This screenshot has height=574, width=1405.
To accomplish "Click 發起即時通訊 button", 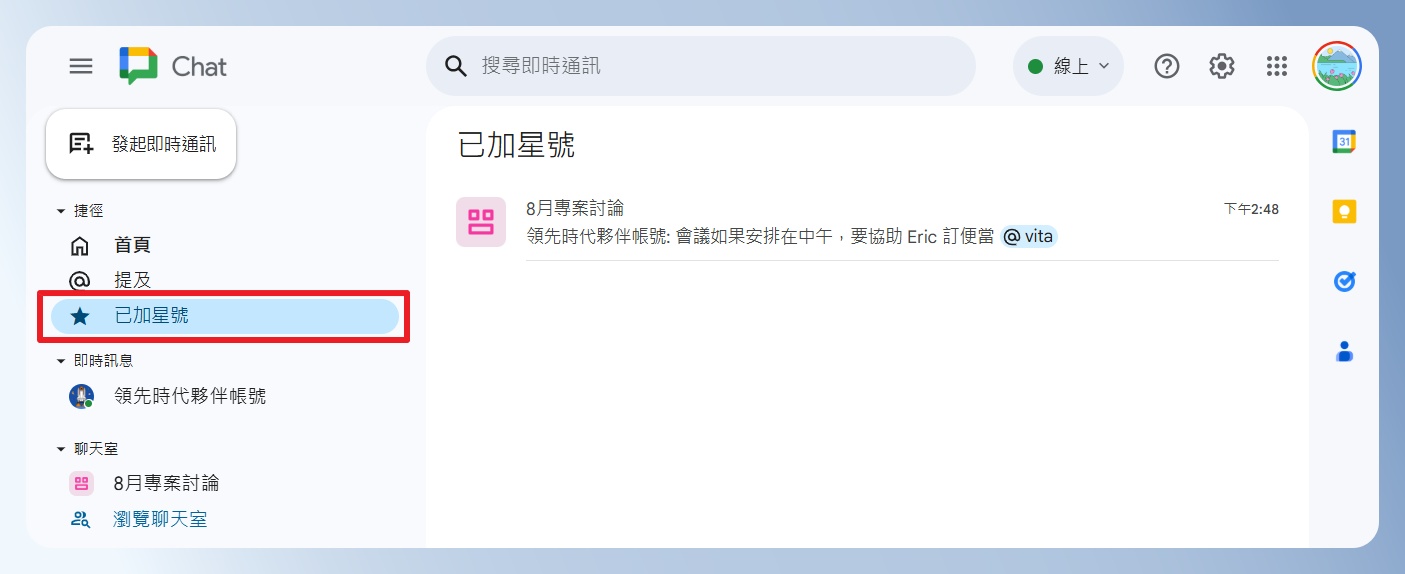I will point(141,144).
